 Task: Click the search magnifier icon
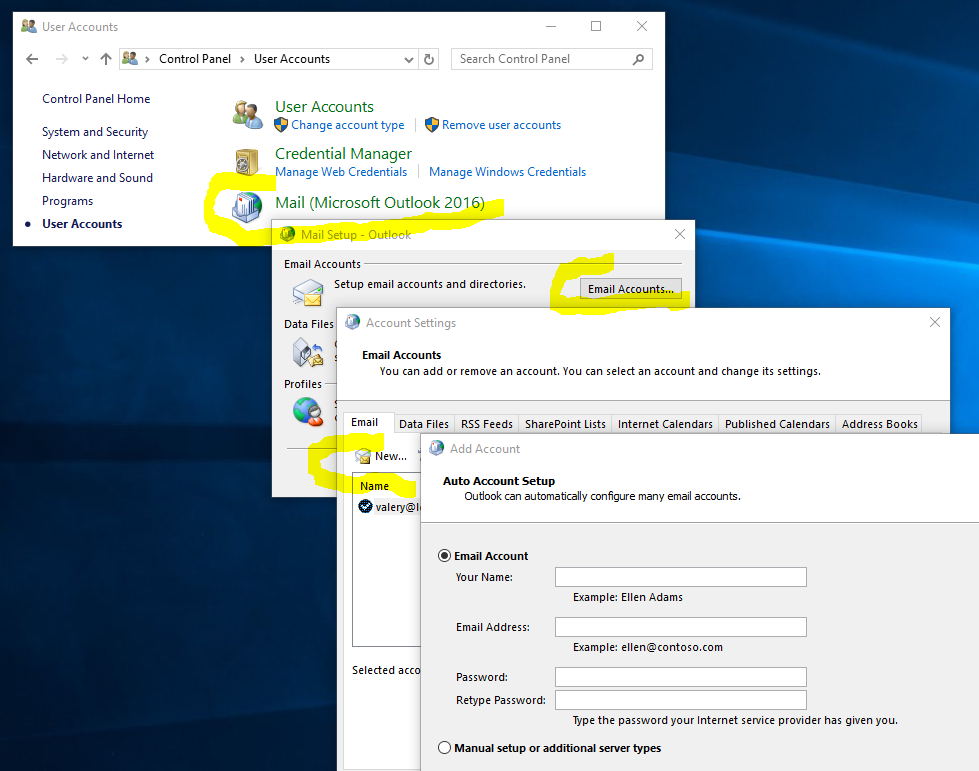(x=639, y=59)
